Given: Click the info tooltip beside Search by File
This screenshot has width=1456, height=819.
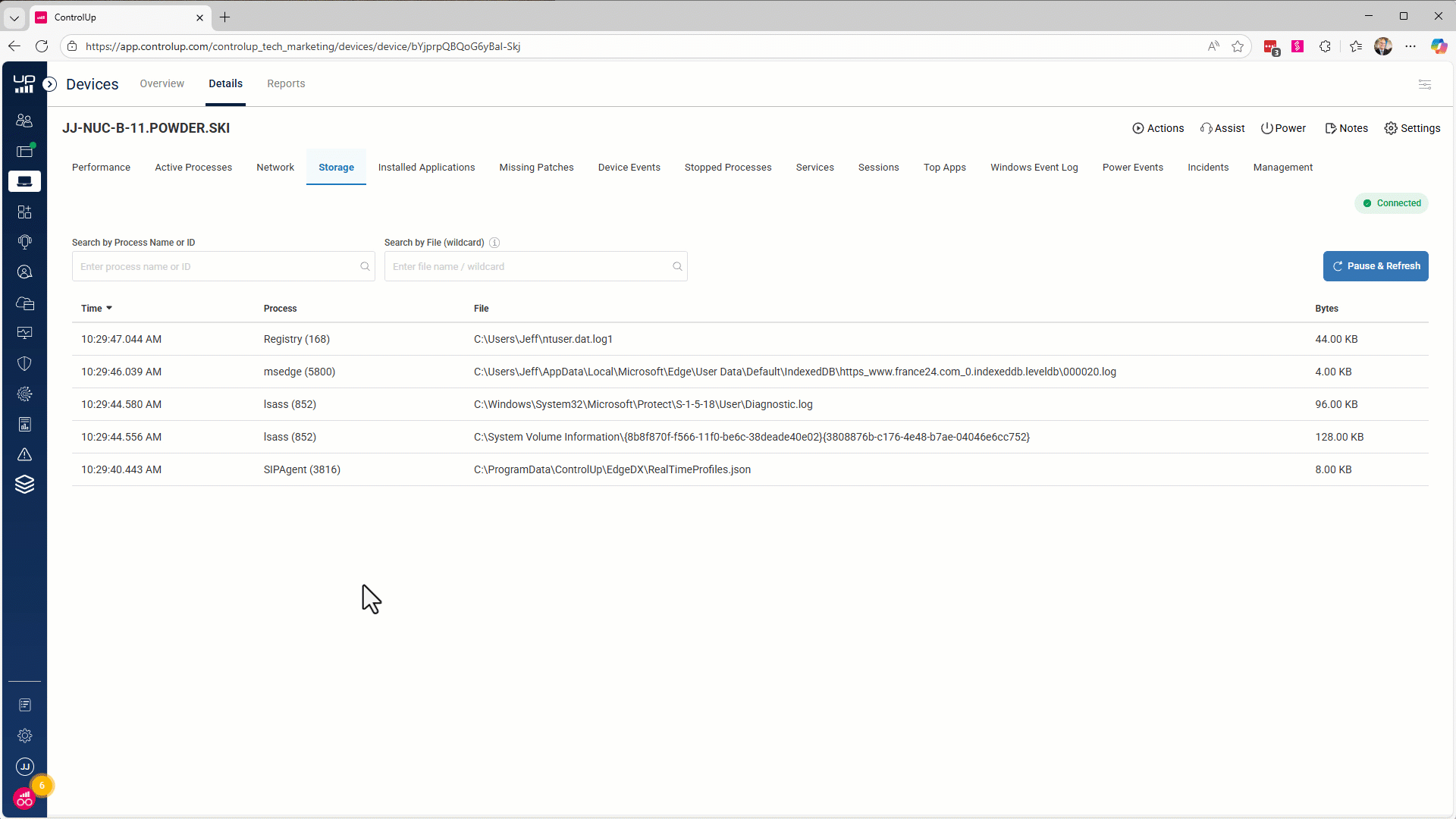Looking at the screenshot, I should pyautogui.click(x=494, y=242).
